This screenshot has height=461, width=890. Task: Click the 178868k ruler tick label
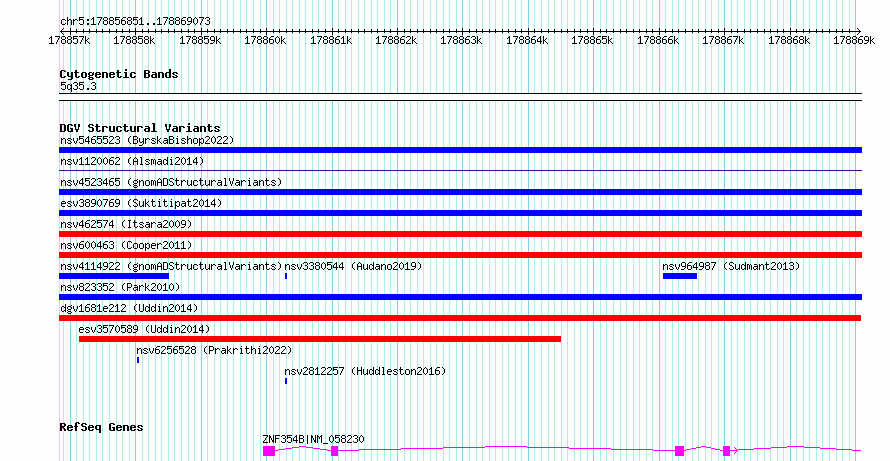790,41
